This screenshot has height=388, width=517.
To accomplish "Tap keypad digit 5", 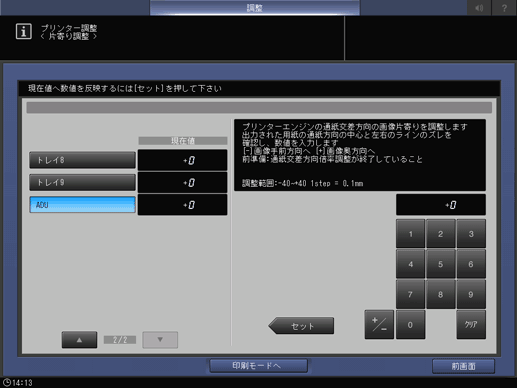I will pyautogui.click(x=441, y=264).
